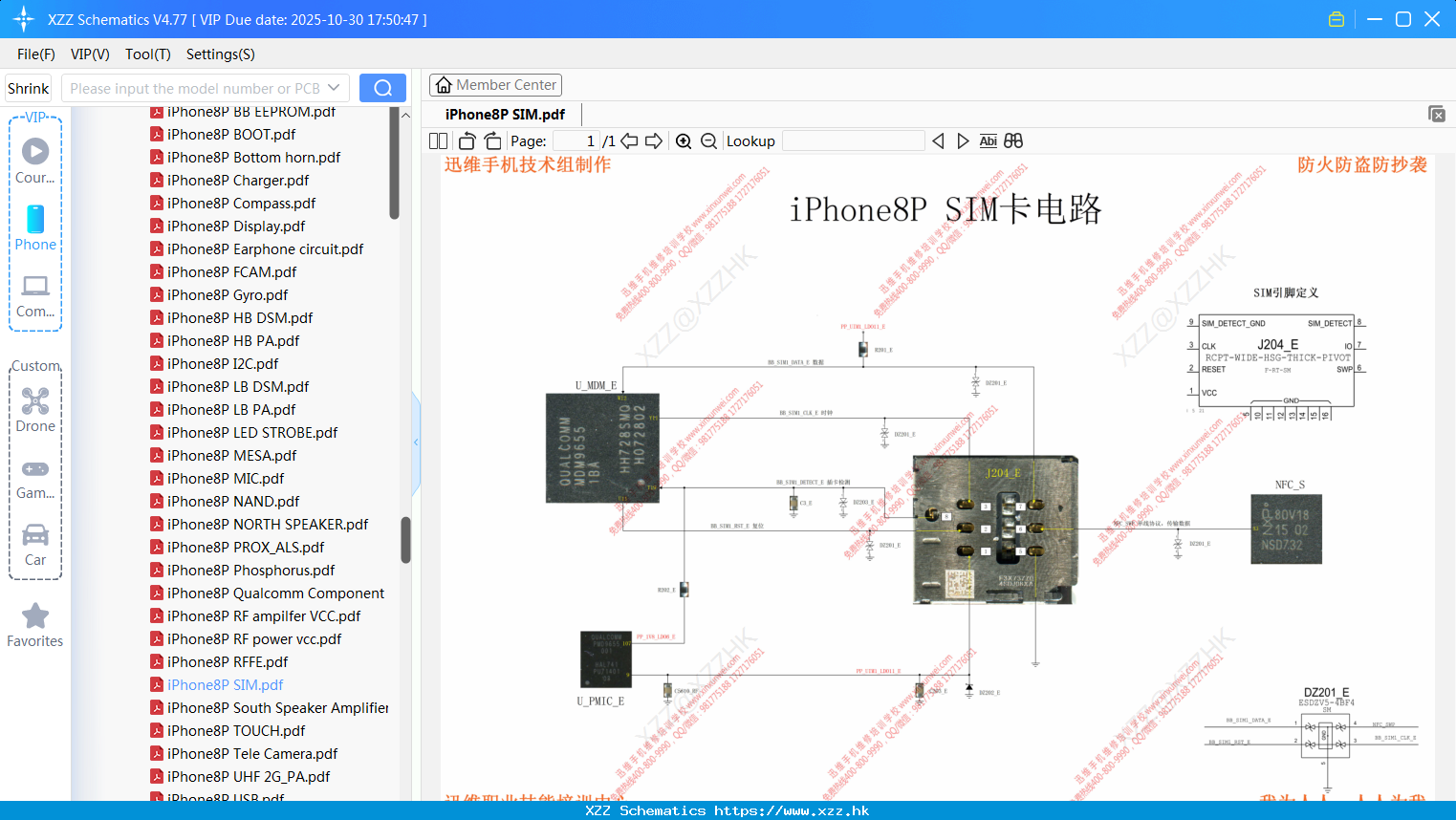This screenshot has height=820, width=1456.
Task: Click the Lookup text field
Action: coord(853,140)
